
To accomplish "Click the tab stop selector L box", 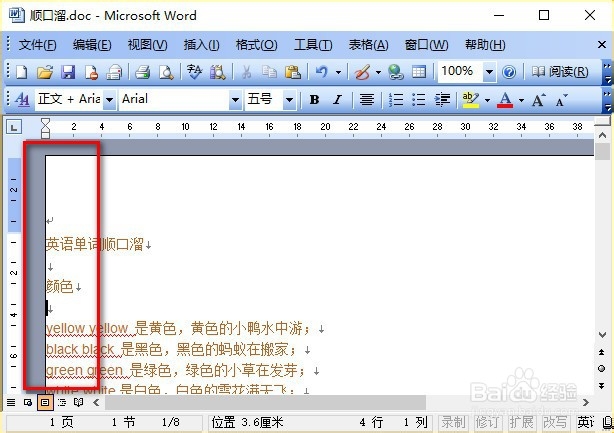I will (x=14, y=127).
